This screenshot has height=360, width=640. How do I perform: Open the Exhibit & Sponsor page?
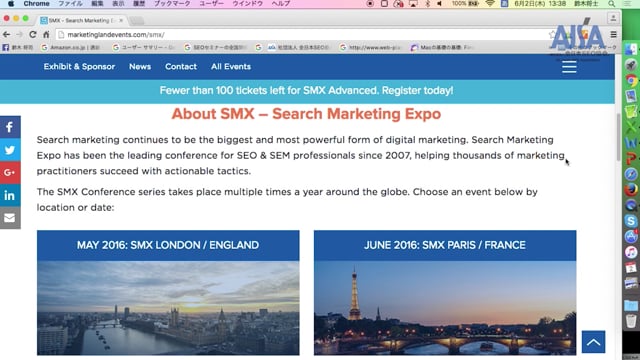79,67
